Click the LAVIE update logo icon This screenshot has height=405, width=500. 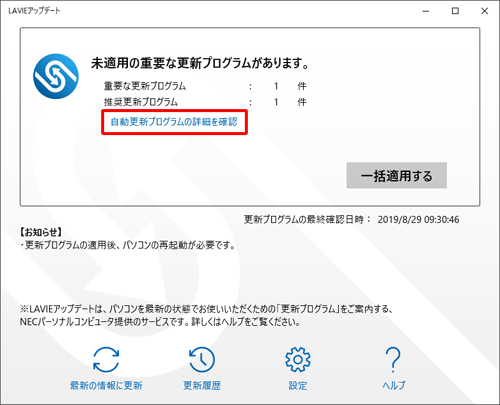tap(56, 76)
